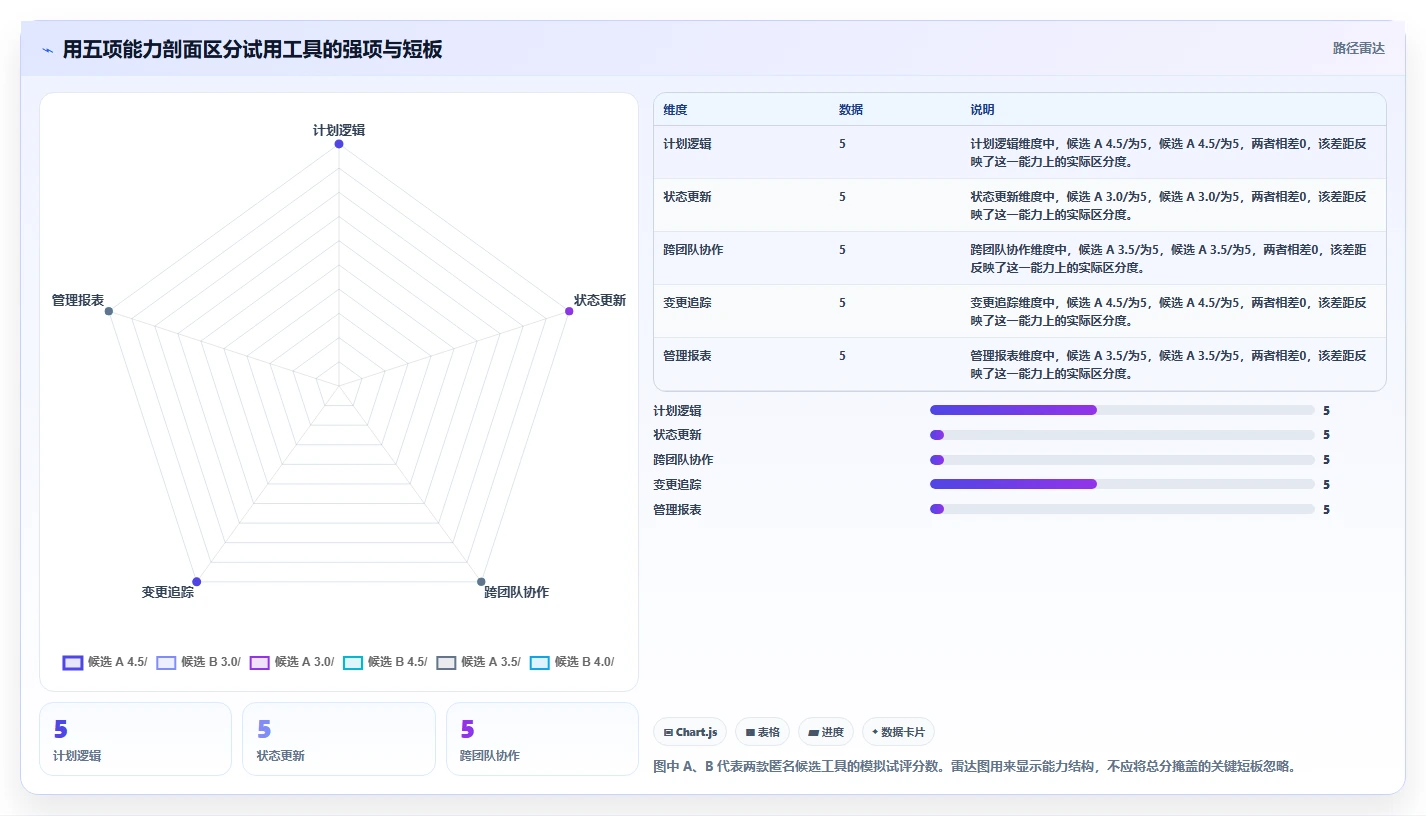Screen dimensions: 1426x816
Task: Click the 状态更新 label beside its progress bar
Action: (x=677, y=435)
